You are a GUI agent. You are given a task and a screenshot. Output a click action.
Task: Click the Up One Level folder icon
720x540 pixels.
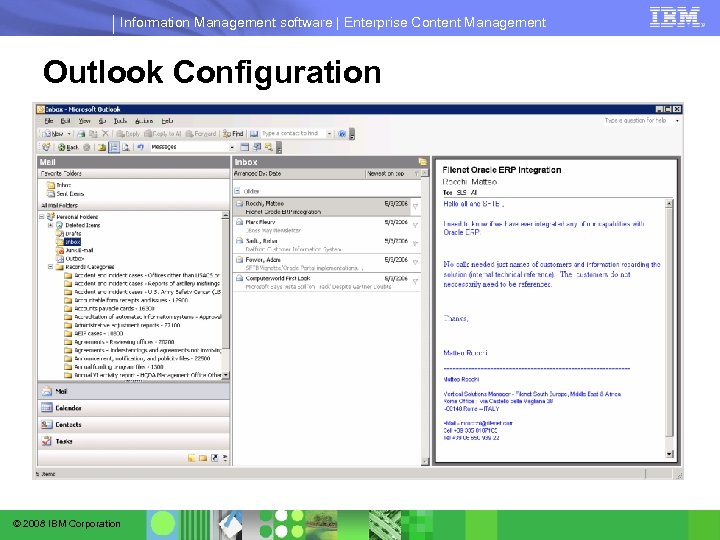(x=101, y=147)
